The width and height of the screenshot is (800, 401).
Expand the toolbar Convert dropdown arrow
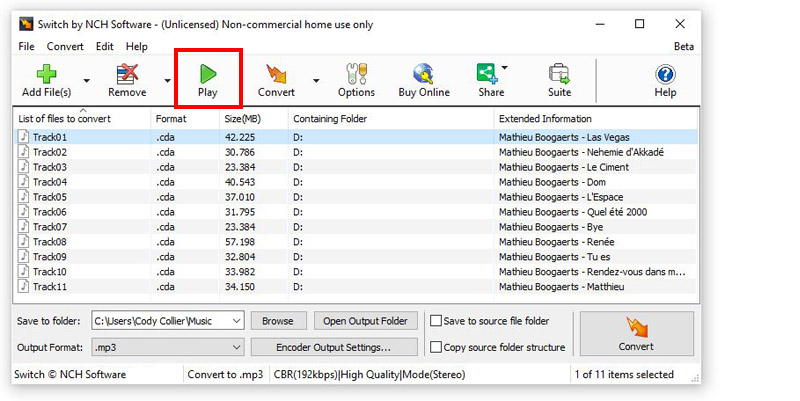tap(316, 81)
